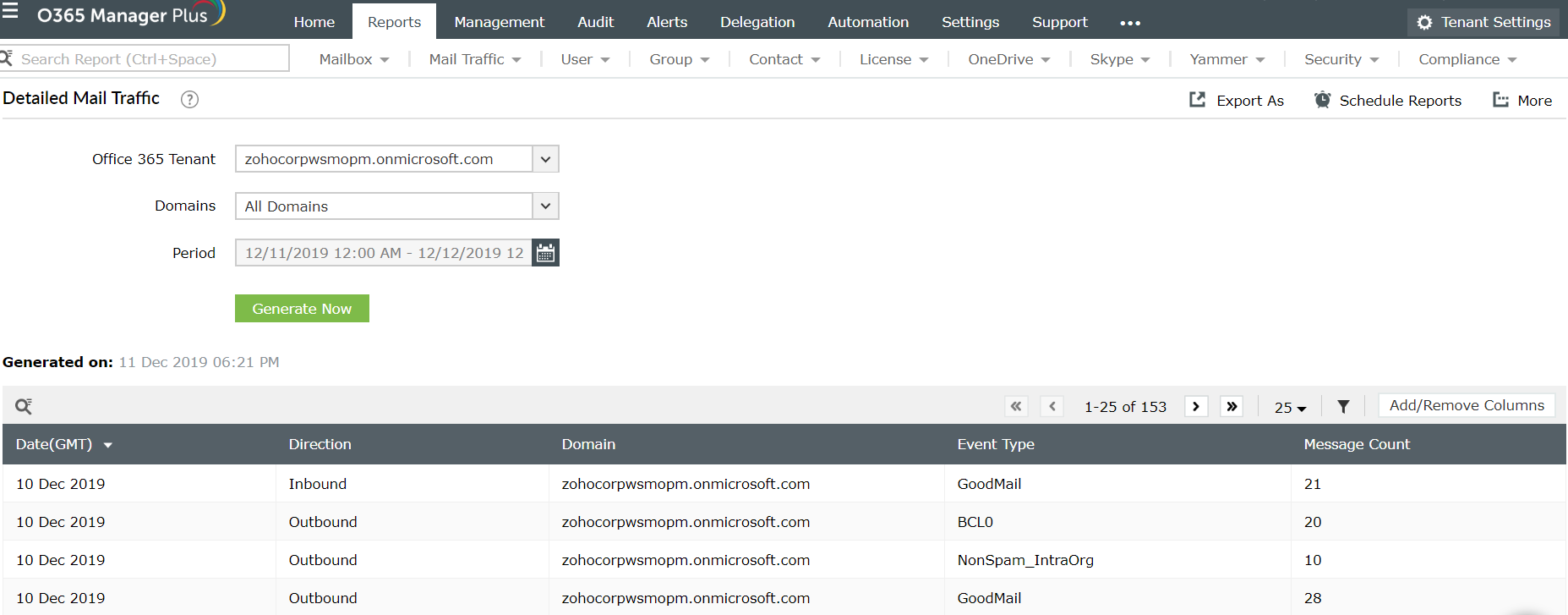This screenshot has width=1568, height=615.
Task: Click Schedule Reports
Action: click(x=1388, y=101)
